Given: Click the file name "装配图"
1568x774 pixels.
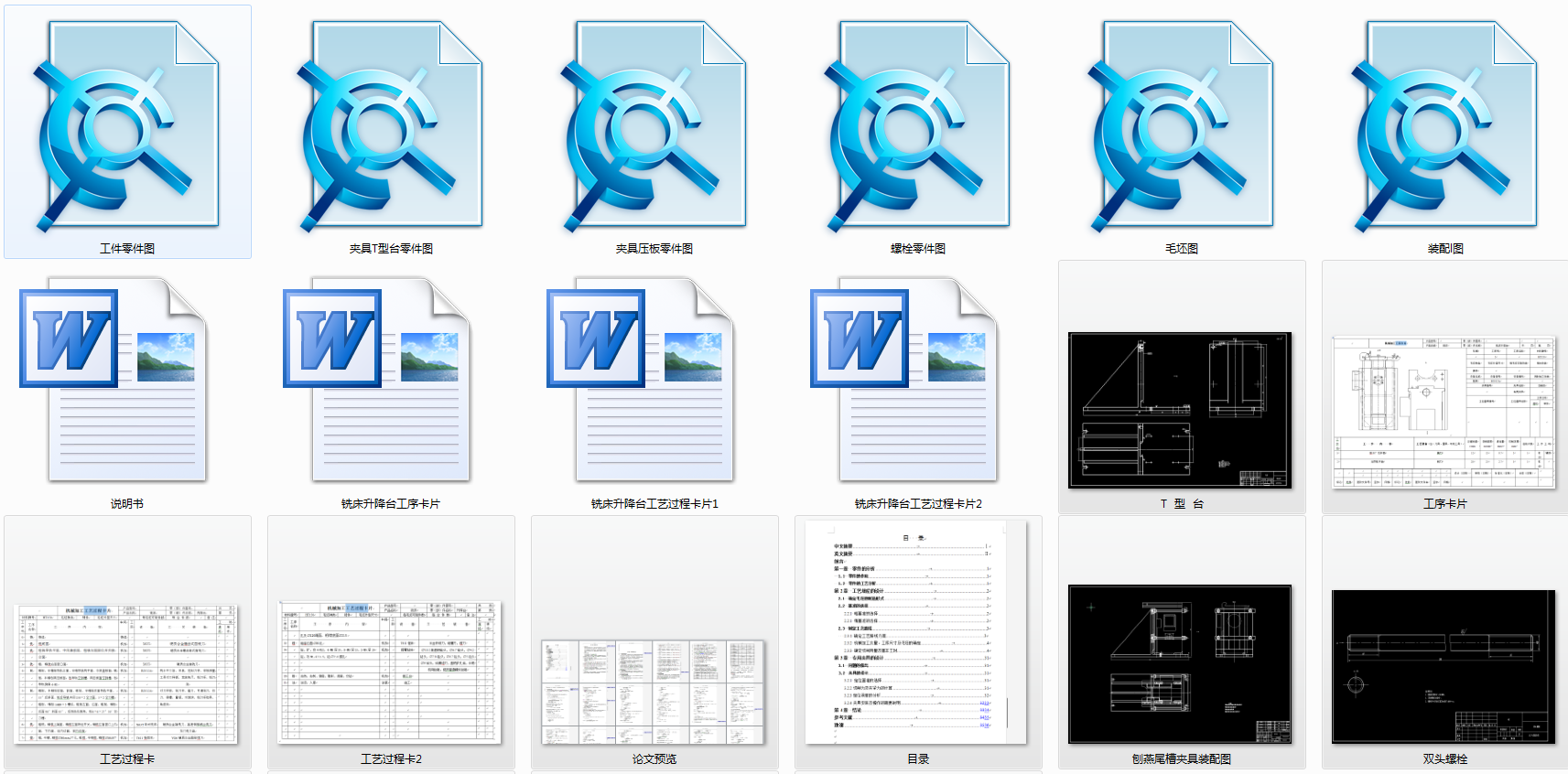Looking at the screenshot, I should point(1445,249).
